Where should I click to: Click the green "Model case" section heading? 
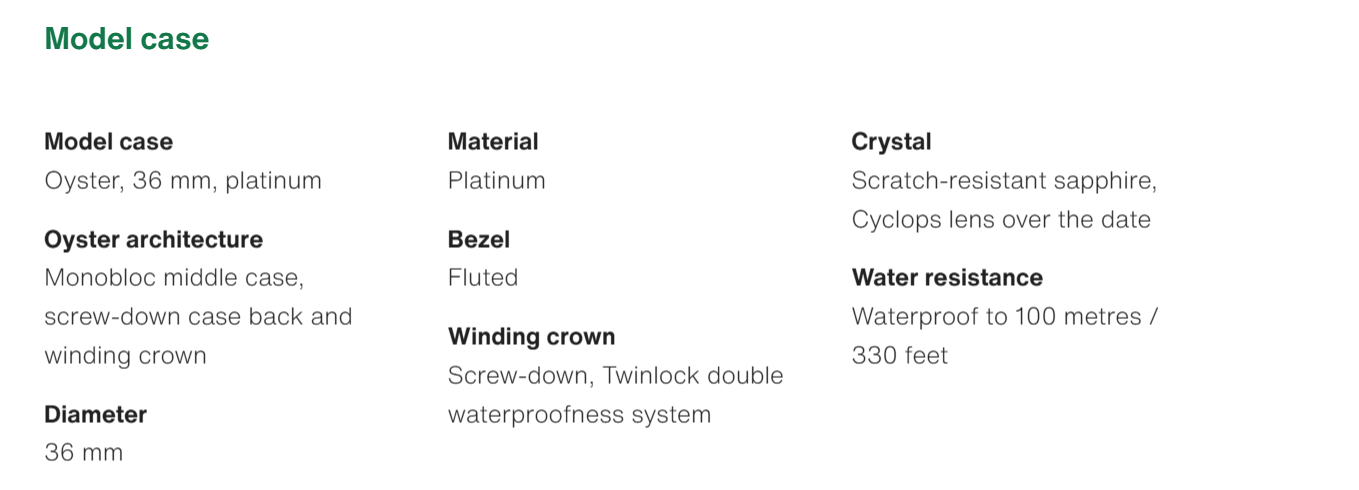(x=127, y=40)
